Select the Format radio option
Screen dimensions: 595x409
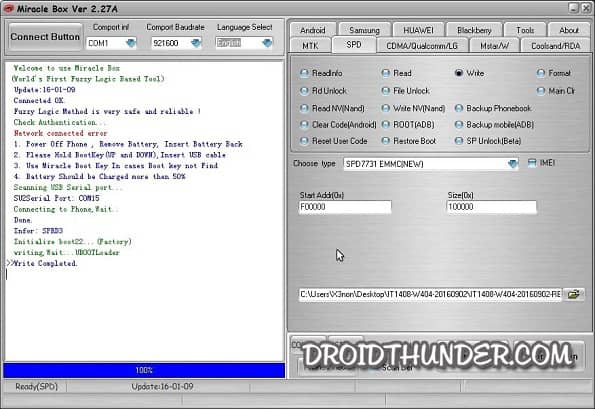(554, 73)
